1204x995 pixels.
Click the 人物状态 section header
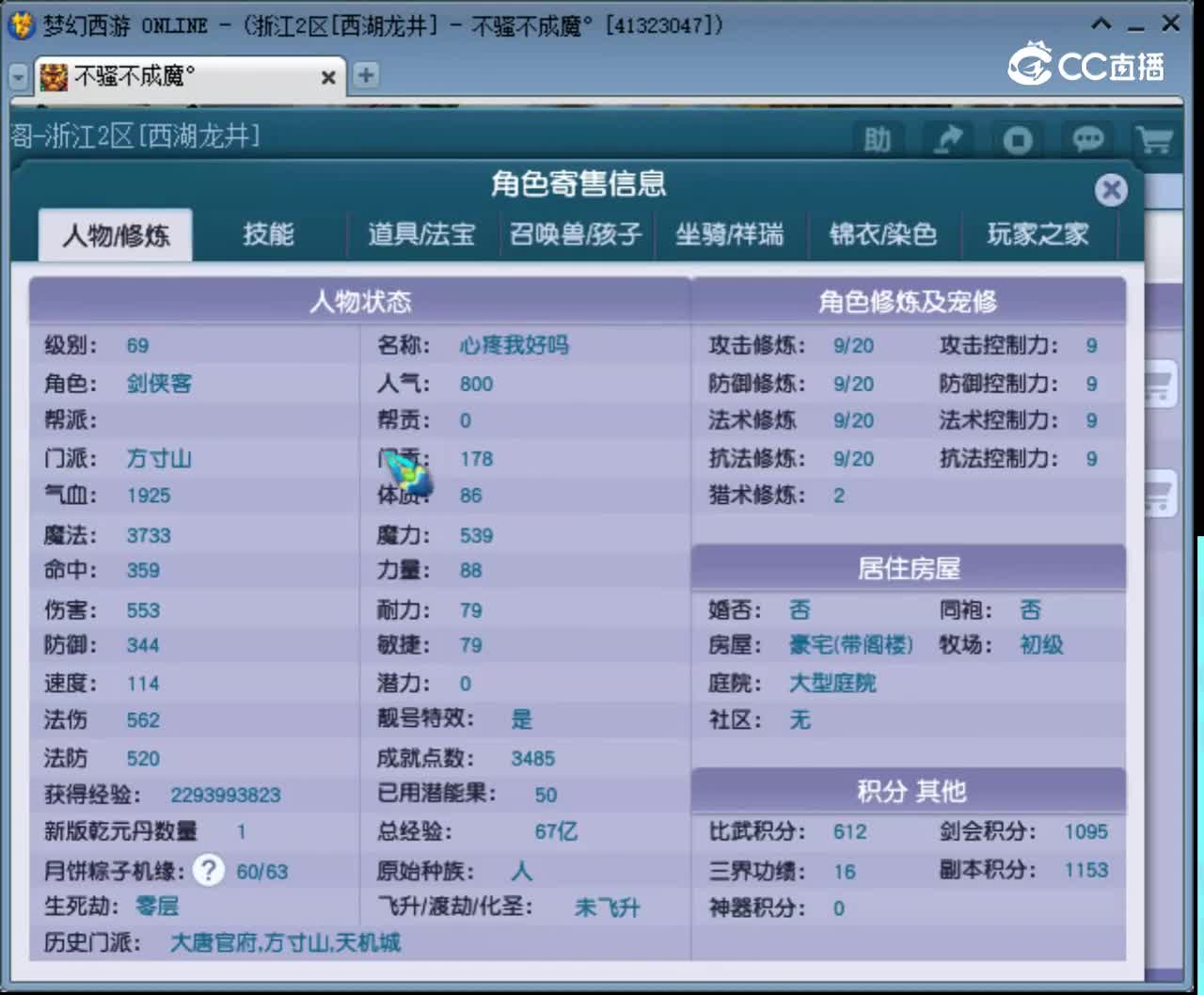pyautogui.click(x=360, y=301)
